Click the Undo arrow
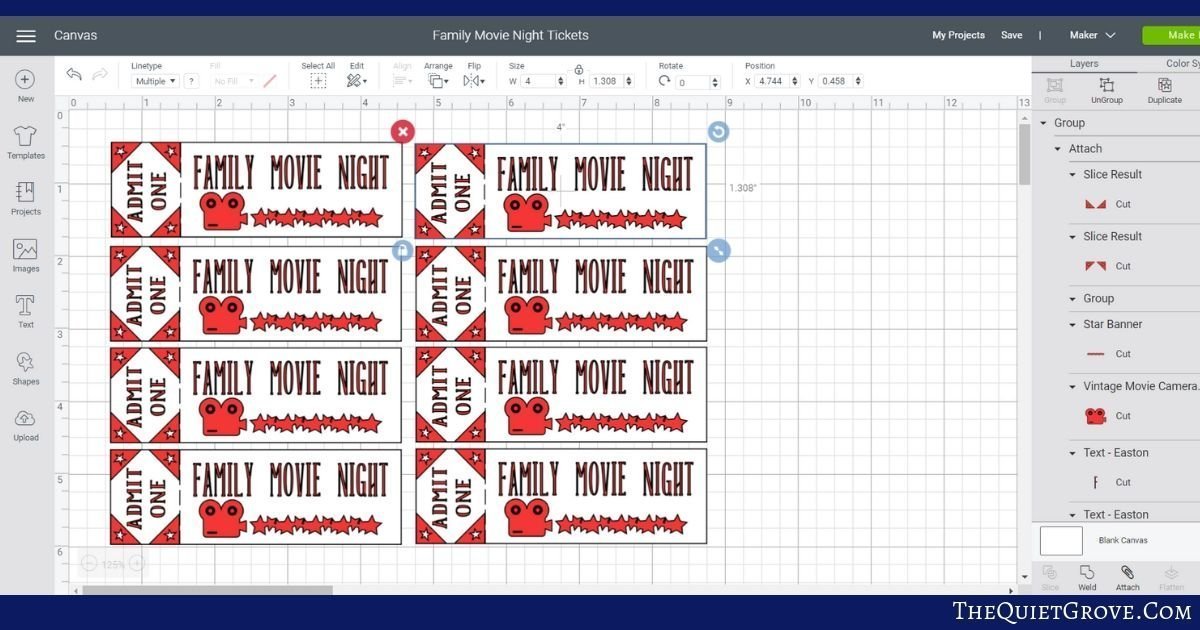This screenshot has height=630, width=1200. coord(74,74)
